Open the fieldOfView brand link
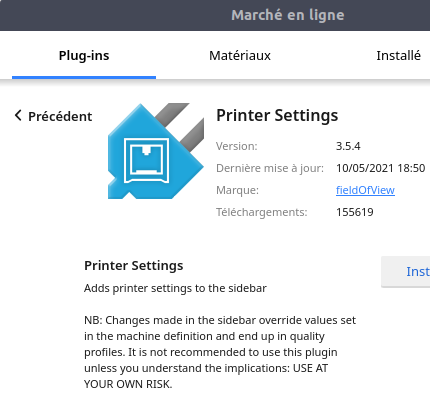Image resolution: width=430 pixels, height=400 pixels. pos(365,190)
